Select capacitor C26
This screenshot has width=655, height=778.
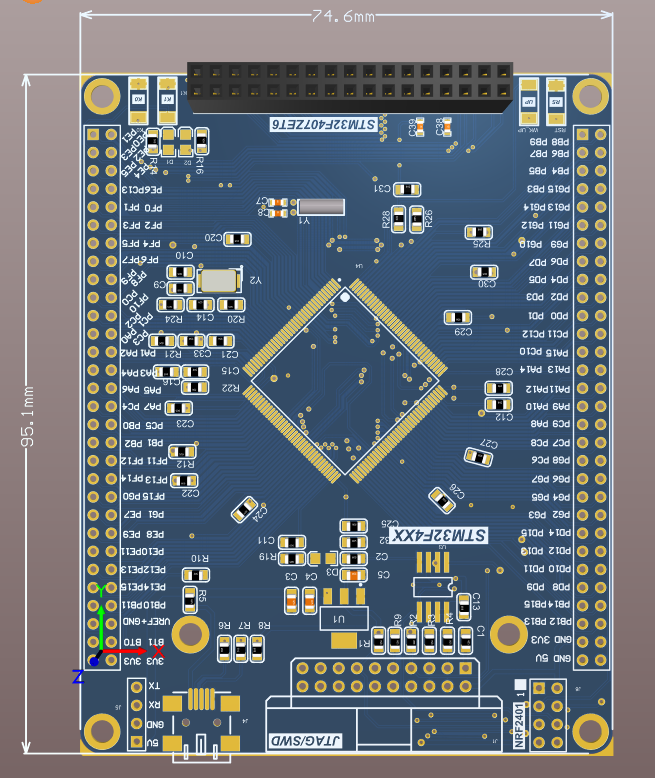[442, 500]
